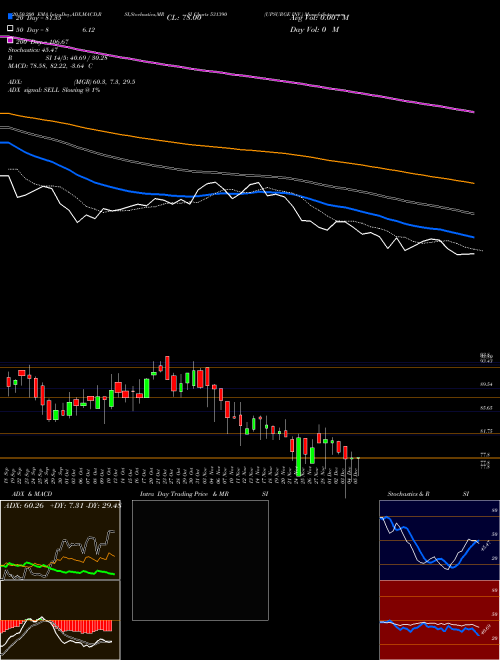Click the white 50 Day legend square

(x=11, y=29)
